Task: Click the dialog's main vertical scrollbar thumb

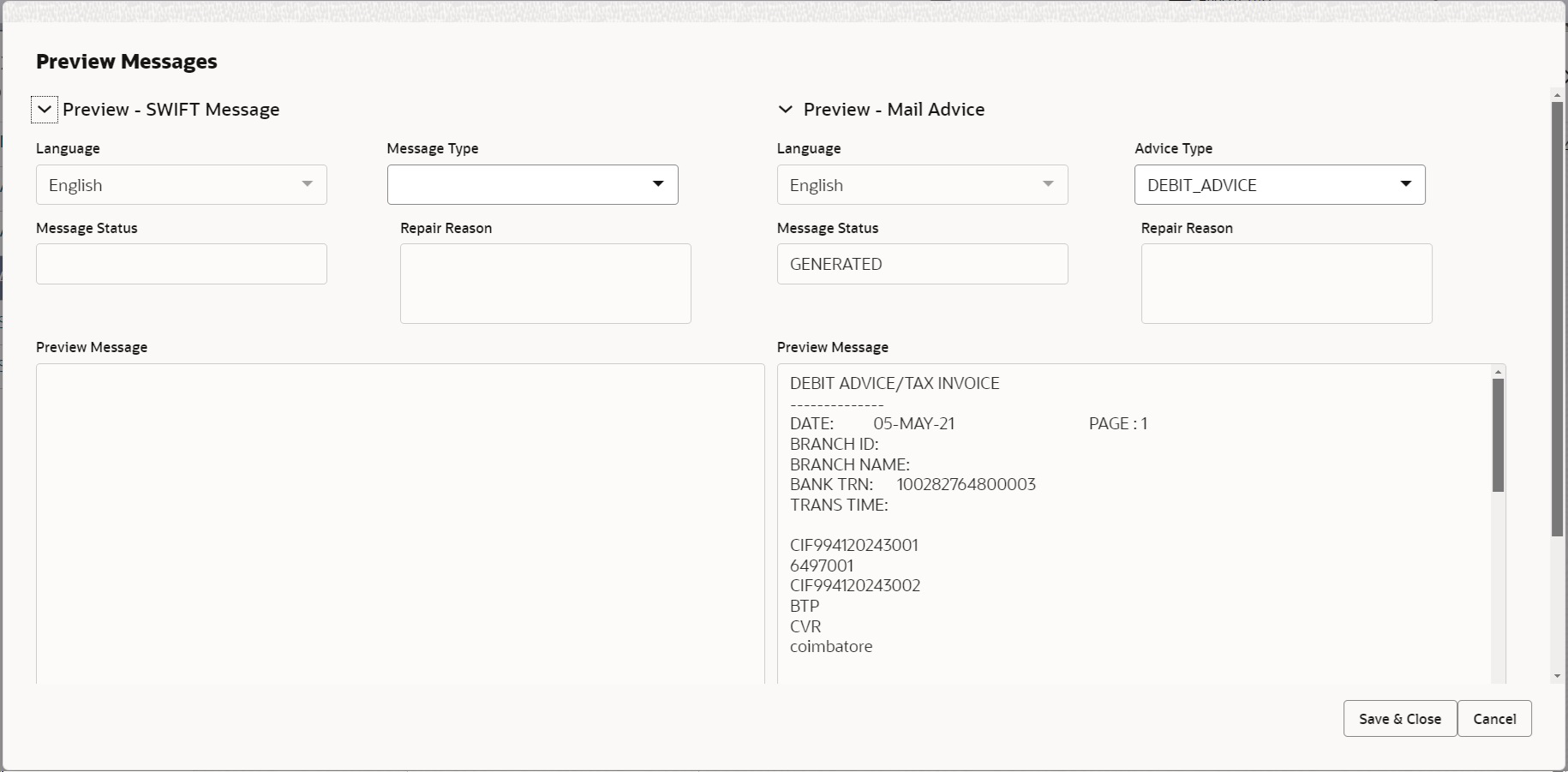Action: (1557, 317)
